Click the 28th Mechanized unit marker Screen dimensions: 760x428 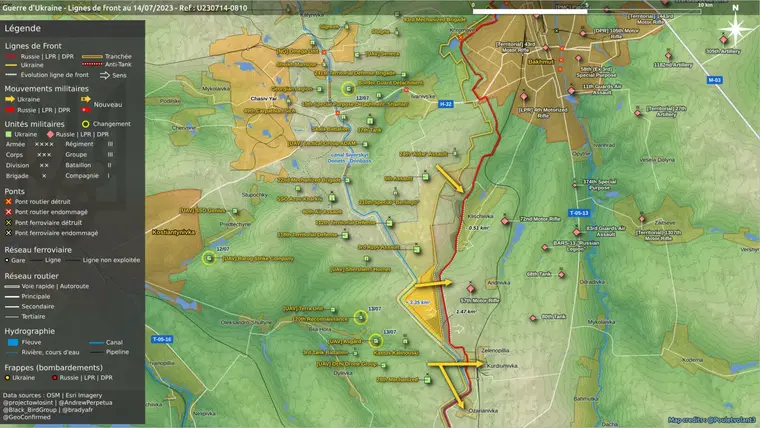point(428,380)
